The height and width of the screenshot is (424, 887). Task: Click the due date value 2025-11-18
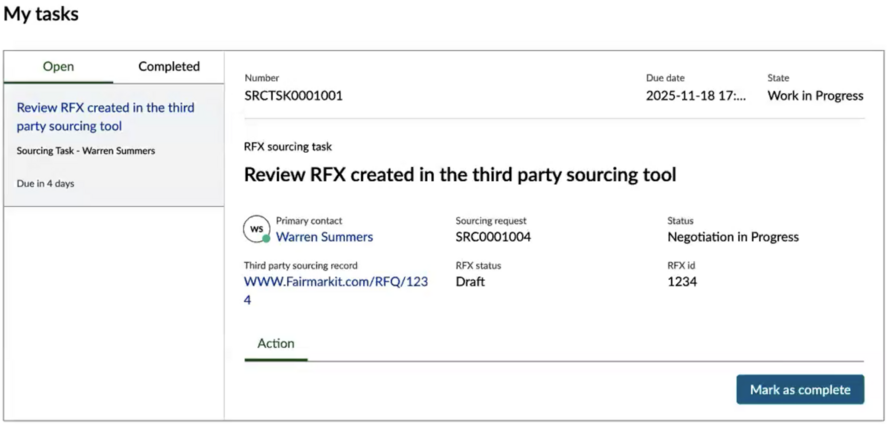pos(696,96)
